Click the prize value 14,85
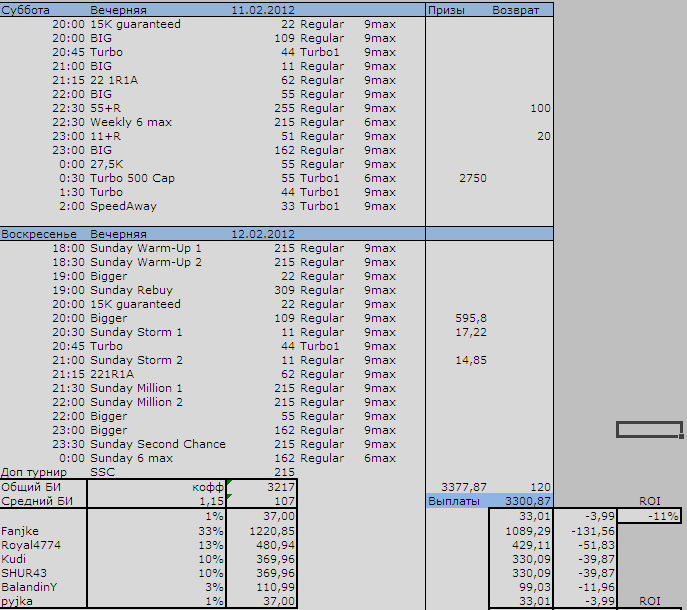Image resolution: width=687 pixels, height=610 pixels. tap(471, 360)
